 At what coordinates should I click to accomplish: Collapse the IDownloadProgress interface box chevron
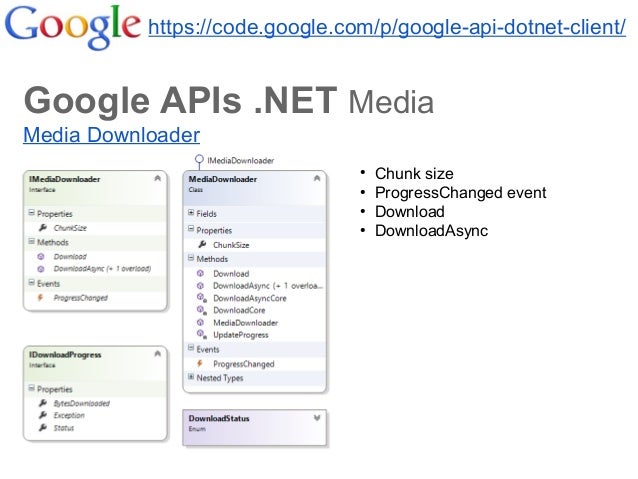pyautogui.click(x=157, y=354)
